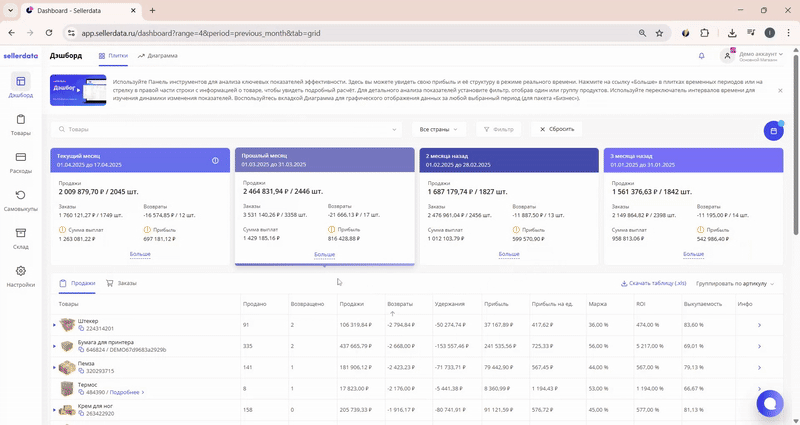Sort by Выкупаемость column header

click(x=703, y=304)
